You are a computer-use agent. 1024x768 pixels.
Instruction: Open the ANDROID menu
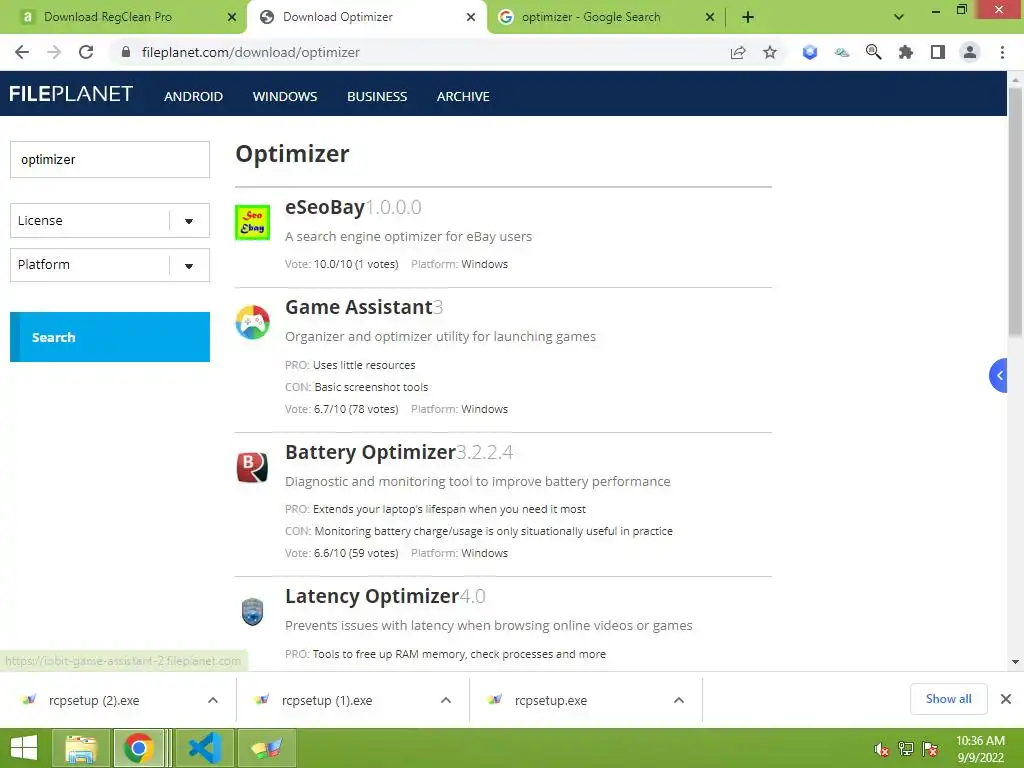(193, 96)
